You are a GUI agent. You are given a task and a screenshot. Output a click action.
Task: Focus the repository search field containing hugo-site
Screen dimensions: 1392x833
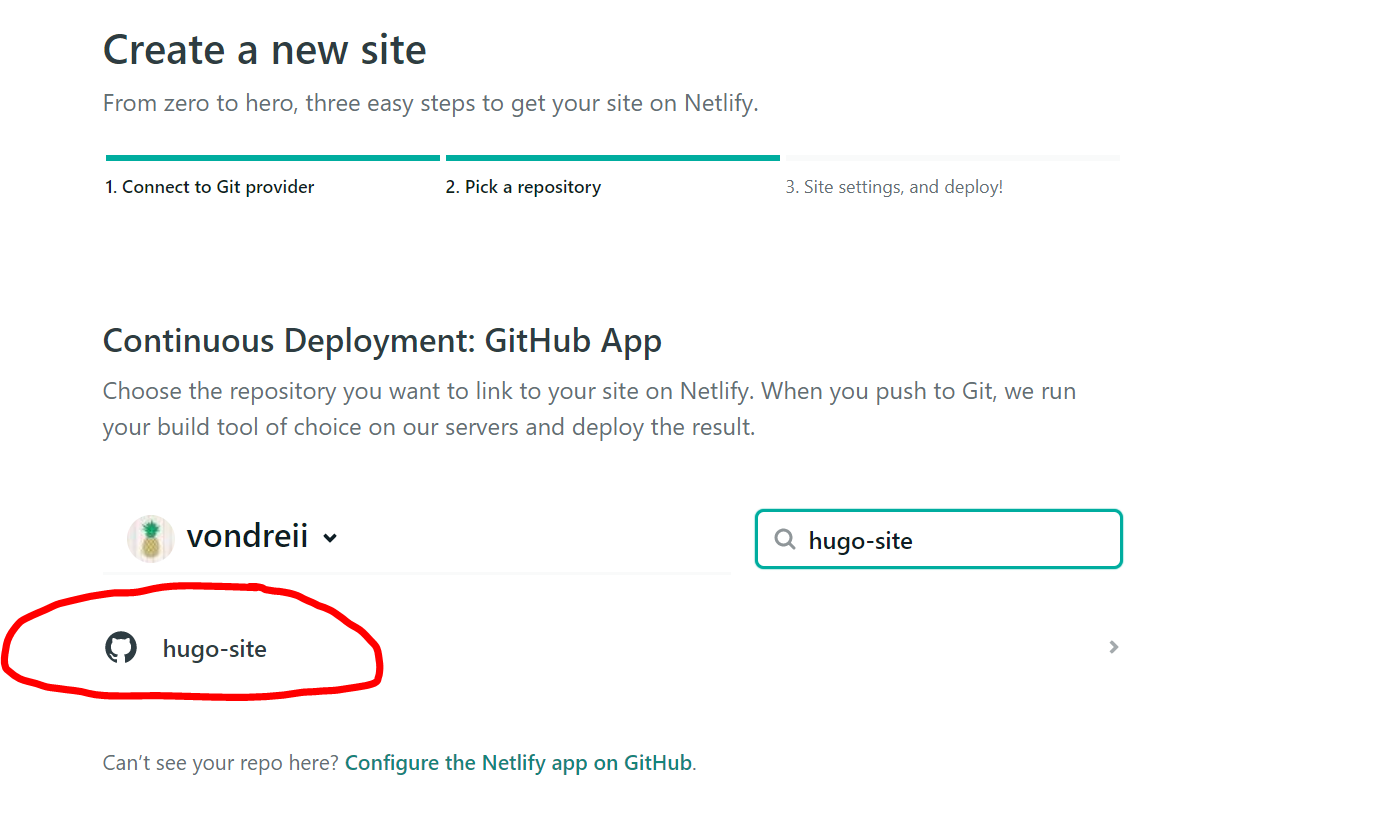[939, 540]
